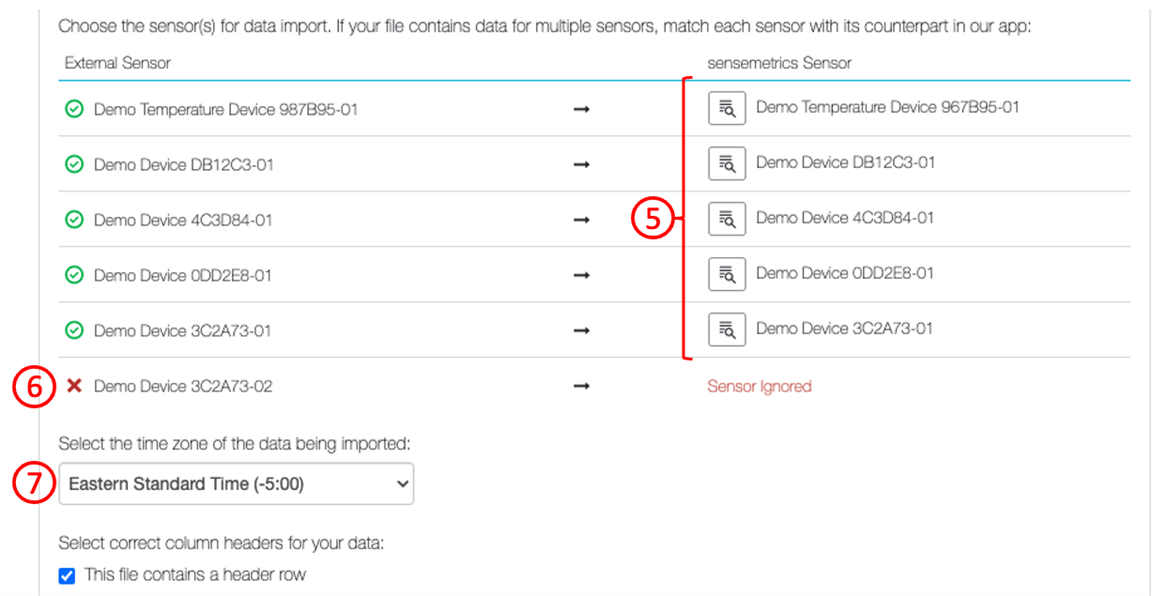Click sensor search icon for Demo Device 4C3D84-01
The height and width of the screenshot is (596, 1152).
[x=727, y=218]
